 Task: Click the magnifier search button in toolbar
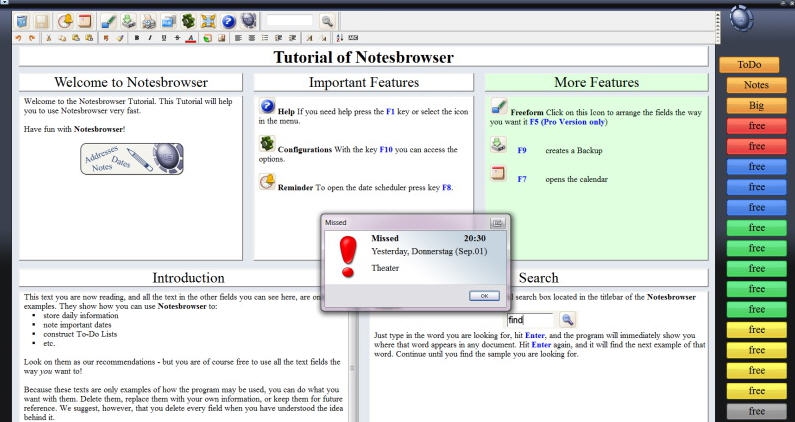tap(327, 21)
